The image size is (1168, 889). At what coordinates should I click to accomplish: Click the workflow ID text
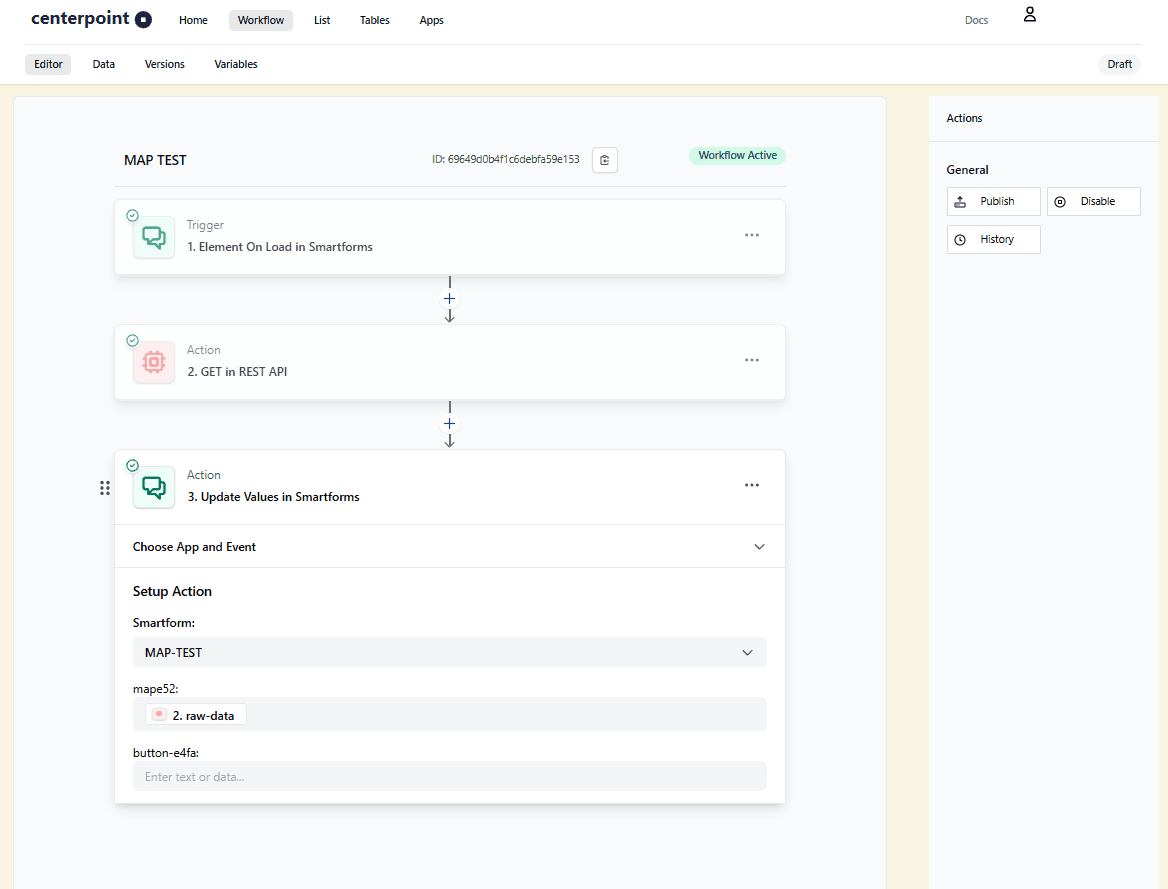(x=506, y=159)
